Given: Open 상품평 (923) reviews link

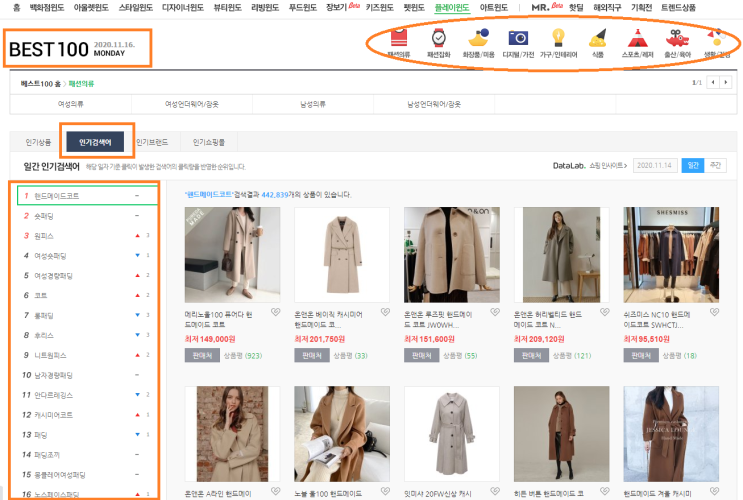Looking at the screenshot, I should (x=243, y=355).
